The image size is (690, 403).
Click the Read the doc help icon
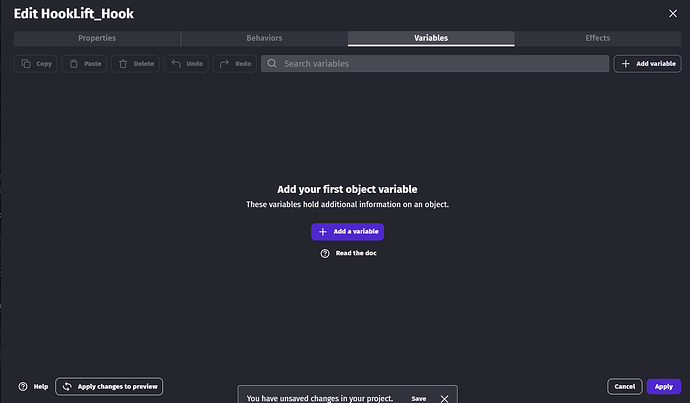[x=325, y=254]
